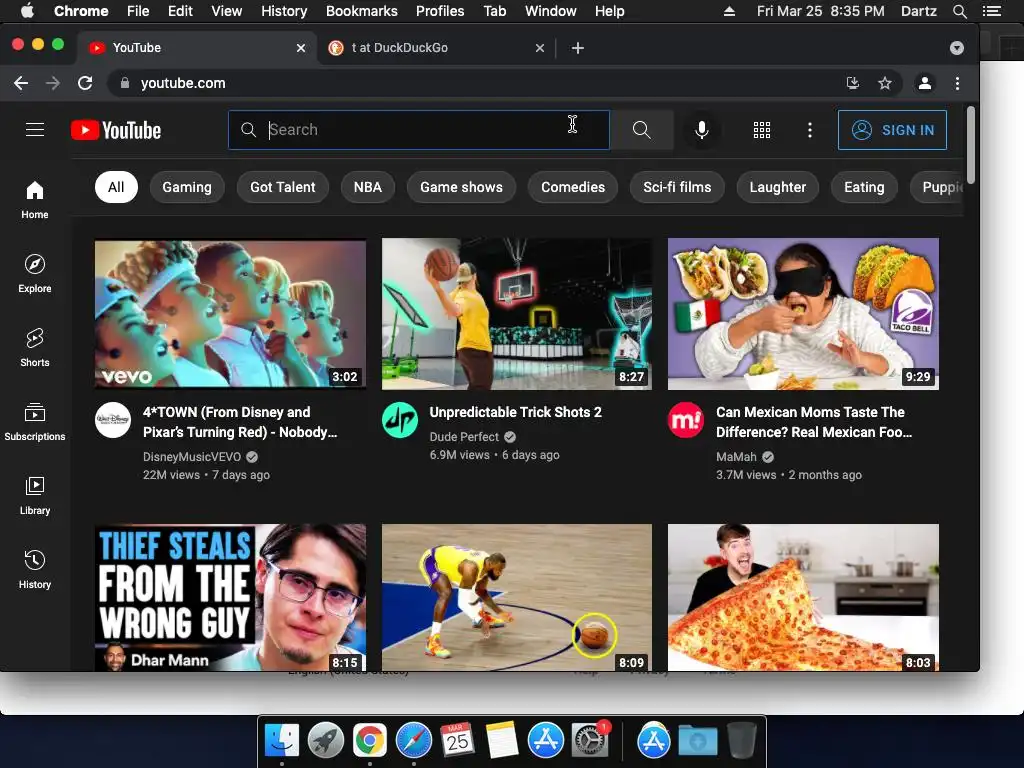Open the Chrome profile icon
This screenshot has width=1024, height=768.
pos(925,83)
